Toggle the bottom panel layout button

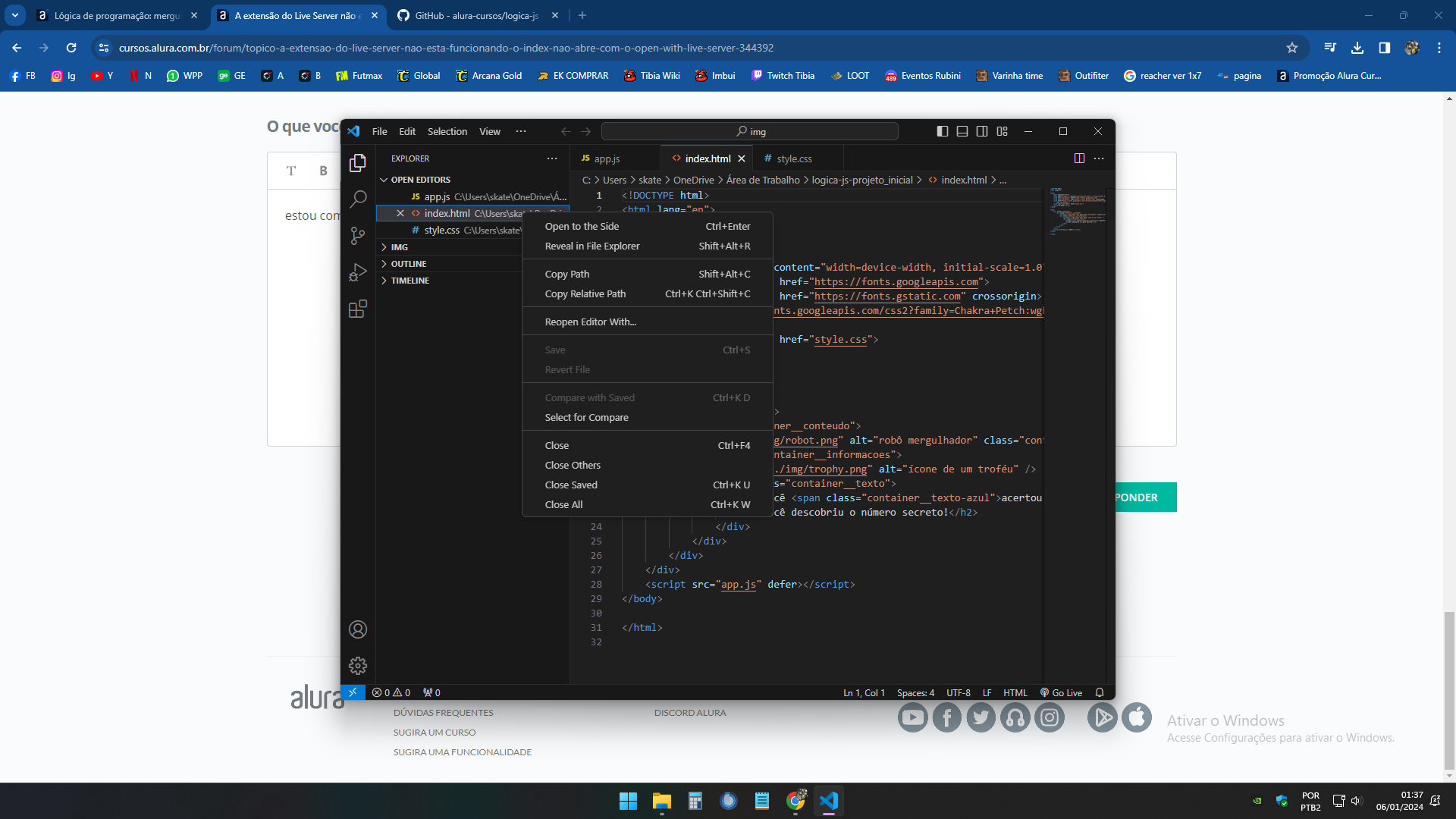[962, 131]
